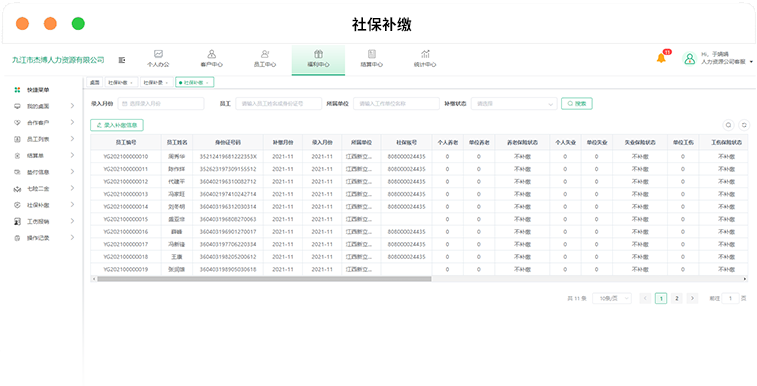Open notifications via the orange bell icon
The width and height of the screenshot is (757, 386).
(x=661, y=58)
